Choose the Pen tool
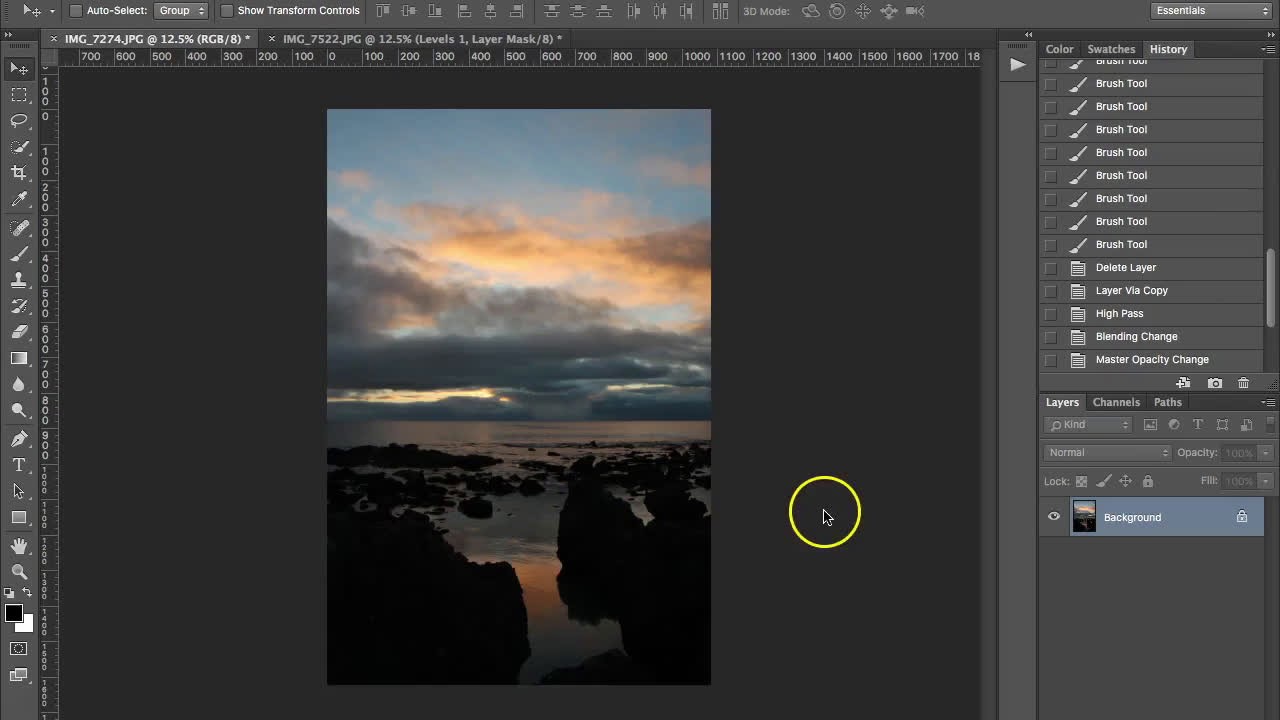The image size is (1280, 720). click(x=20, y=438)
